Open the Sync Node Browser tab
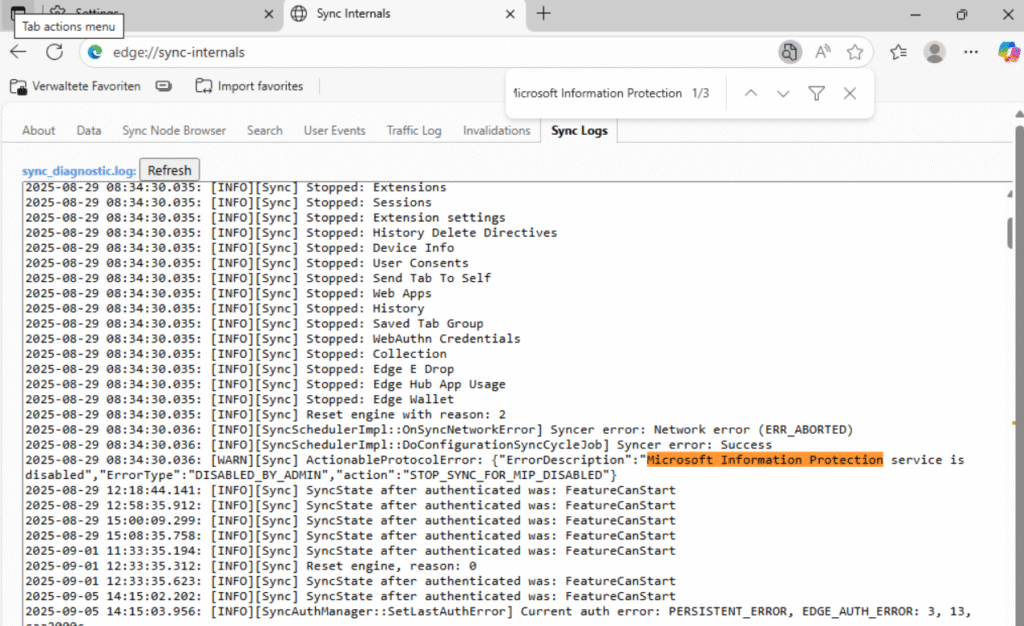 point(174,130)
